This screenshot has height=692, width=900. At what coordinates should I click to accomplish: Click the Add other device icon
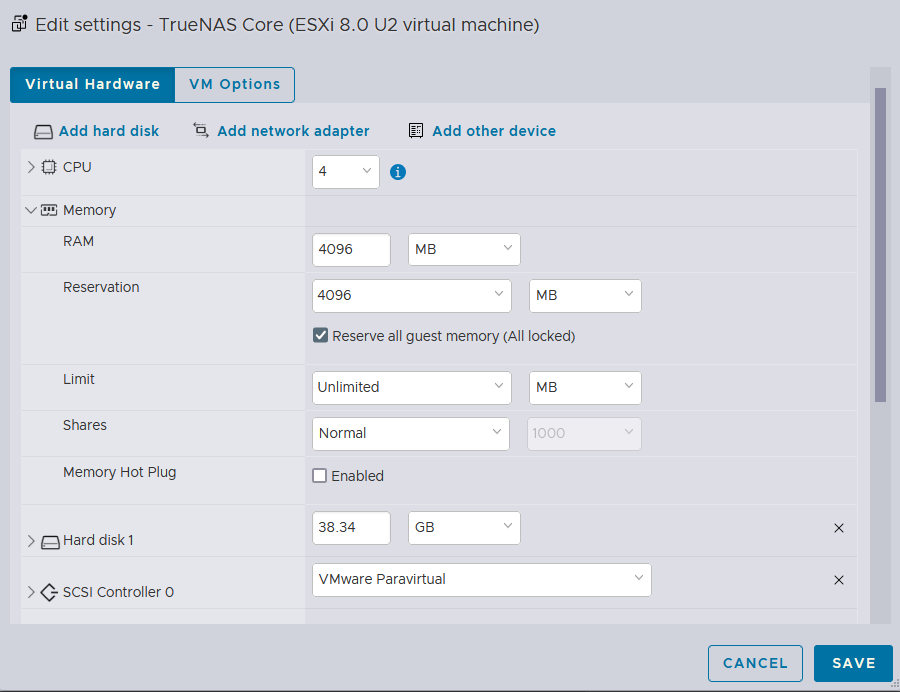416,131
